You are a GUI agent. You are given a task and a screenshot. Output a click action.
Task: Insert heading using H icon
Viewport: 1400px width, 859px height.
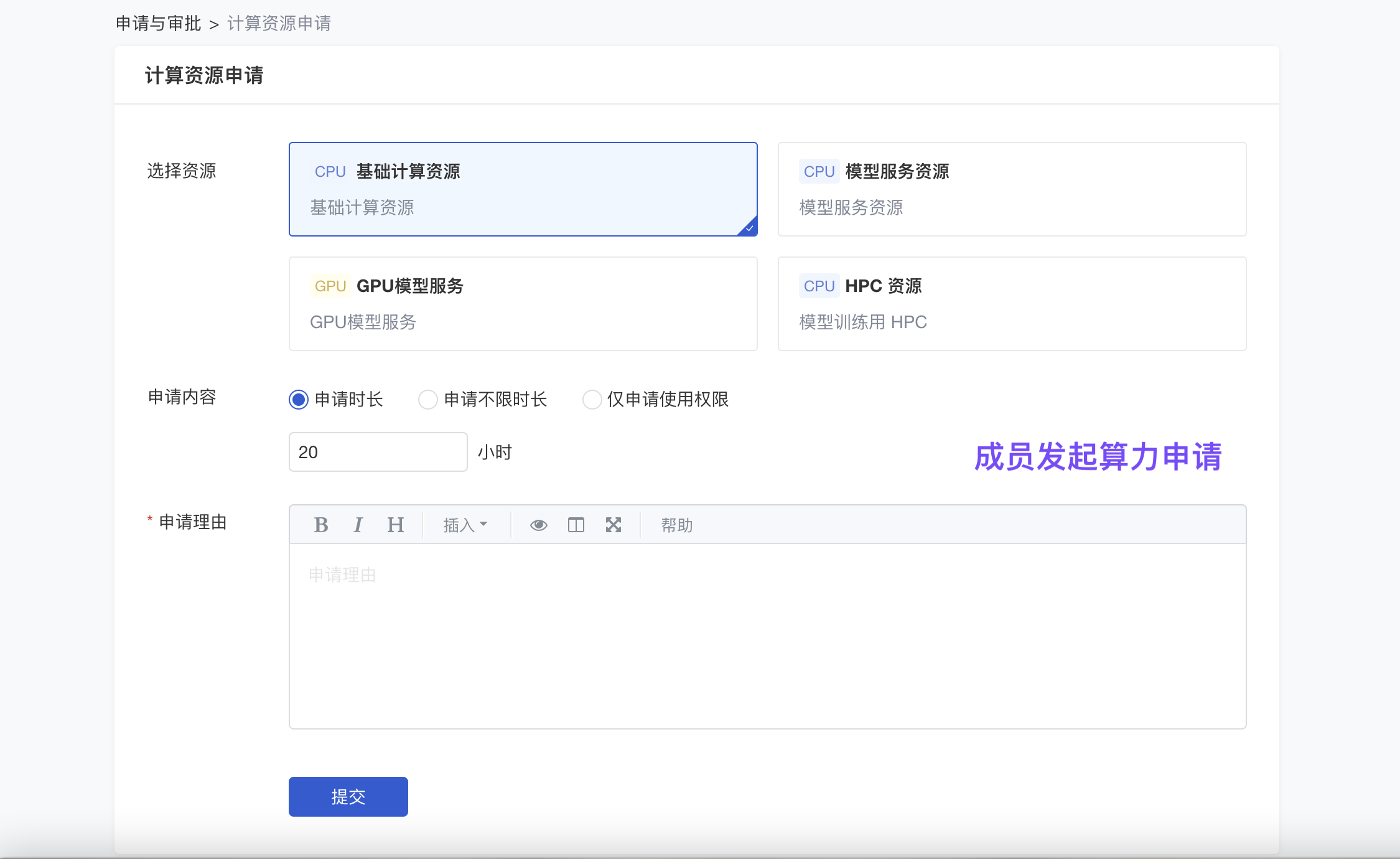pyautogui.click(x=395, y=525)
